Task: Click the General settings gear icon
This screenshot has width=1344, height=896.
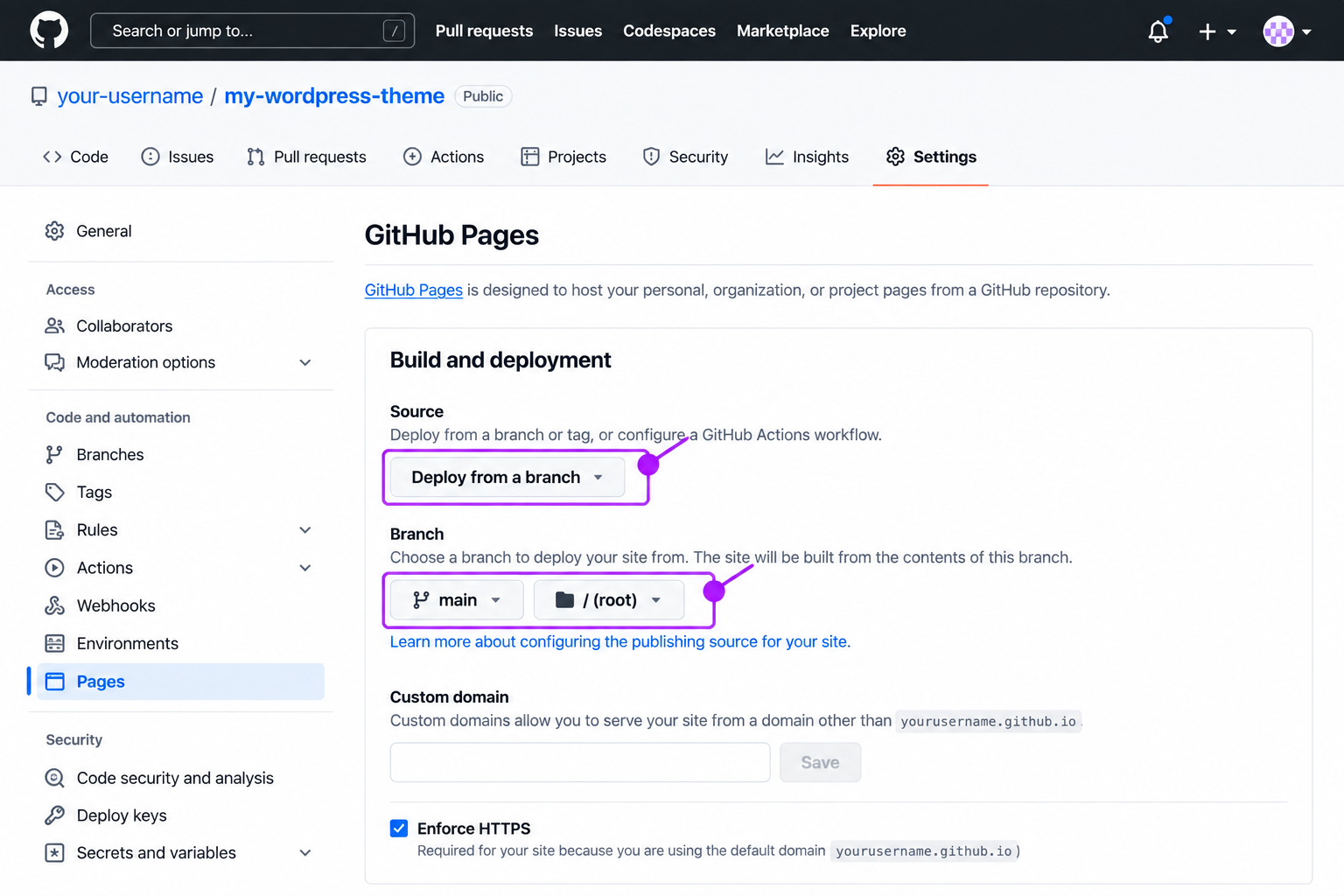Action: pyautogui.click(x=54, y=231)
